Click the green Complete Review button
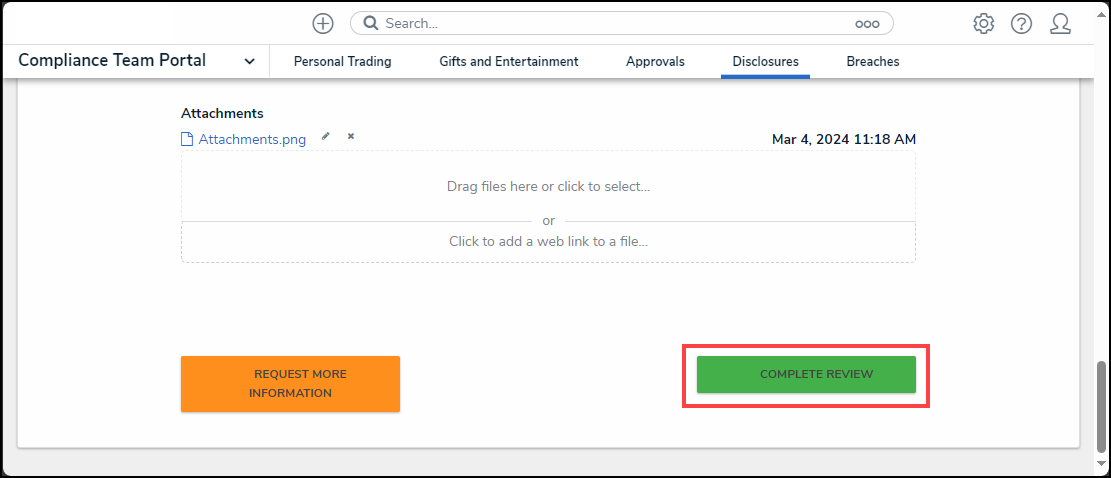Image resolution: width=1111 pixels, height=478 pixels. point(806,374)
